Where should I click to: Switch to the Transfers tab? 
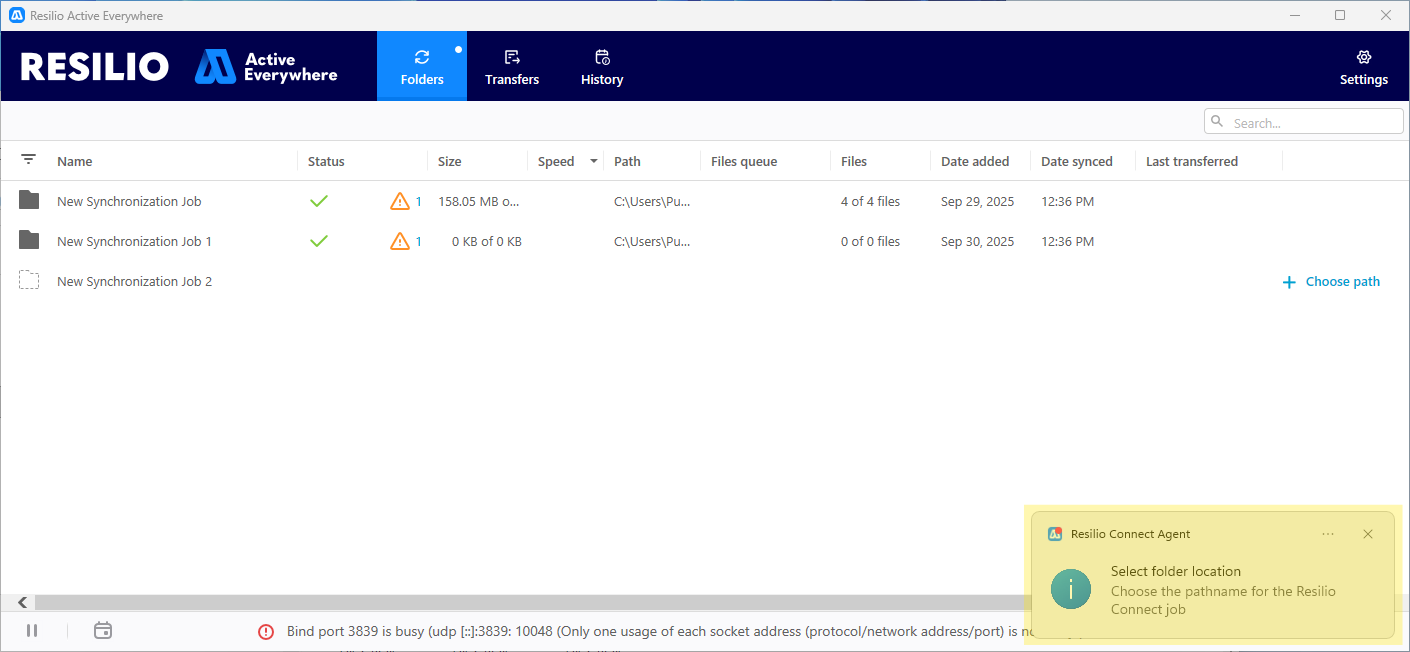coord(512,66)
